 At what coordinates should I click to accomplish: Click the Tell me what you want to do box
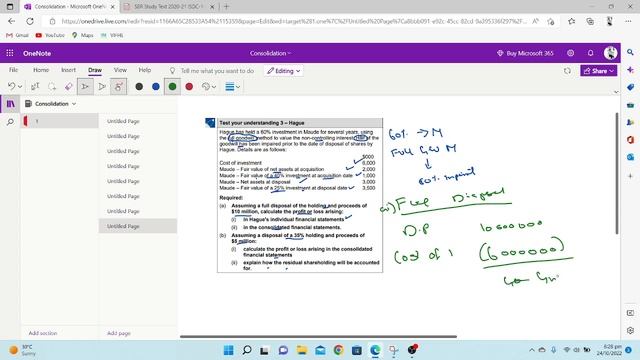pos(217,71)
